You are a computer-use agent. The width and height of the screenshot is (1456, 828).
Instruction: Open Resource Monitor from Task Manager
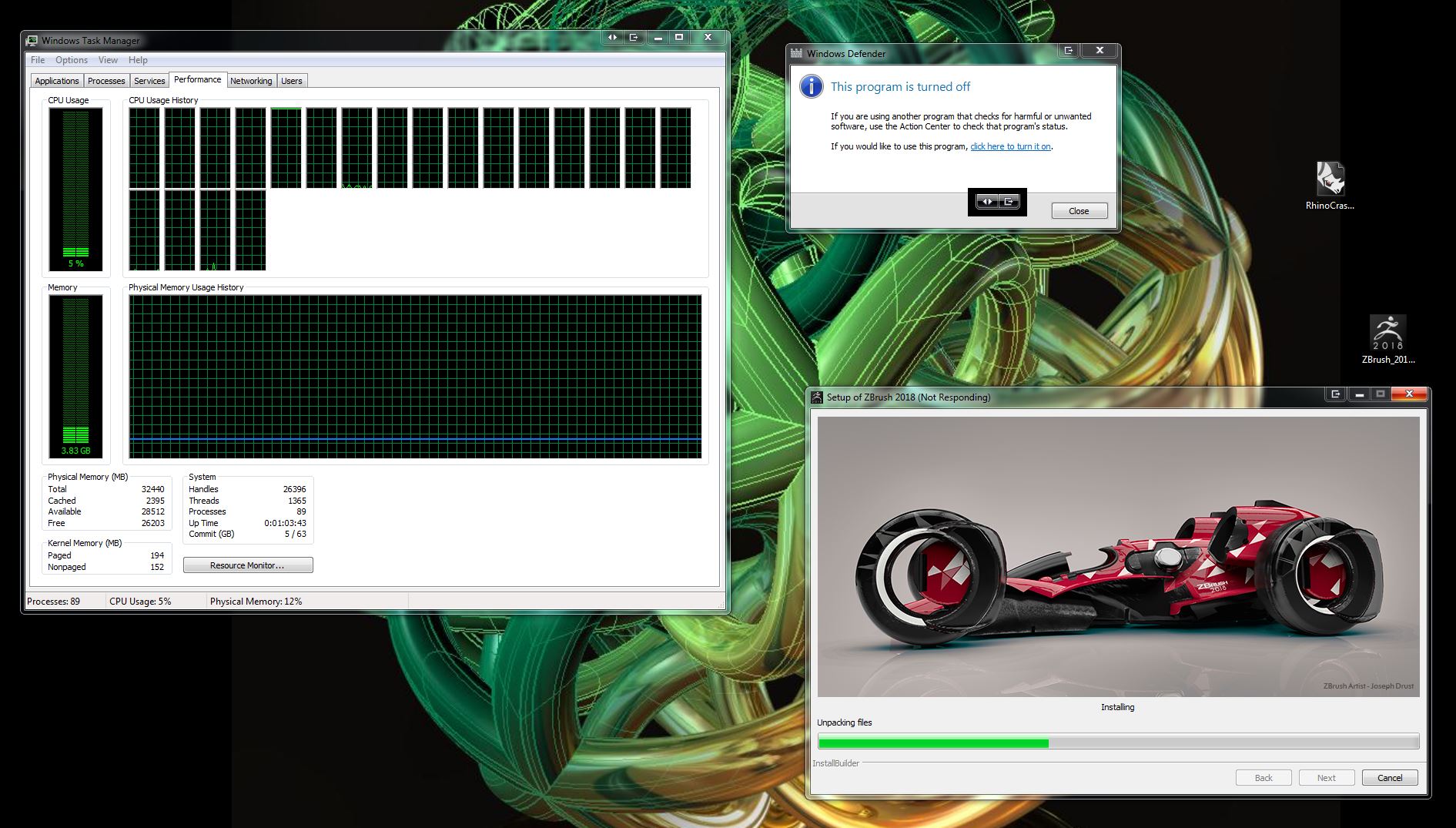[248, 565]
